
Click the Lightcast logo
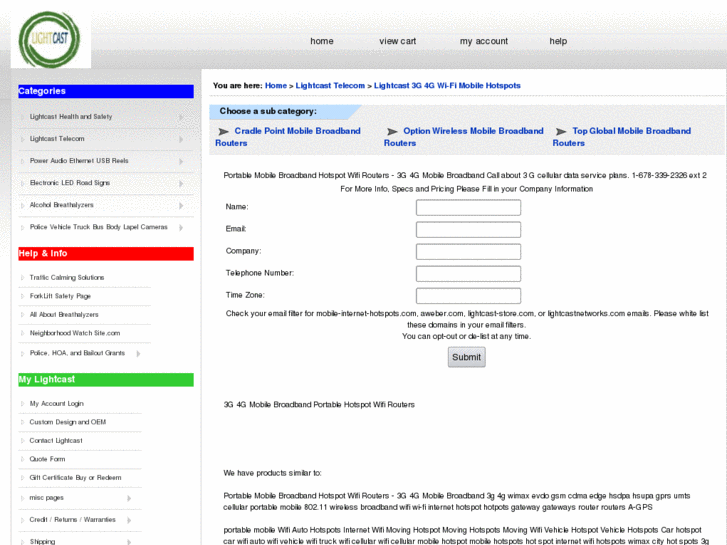pos(50,39)
